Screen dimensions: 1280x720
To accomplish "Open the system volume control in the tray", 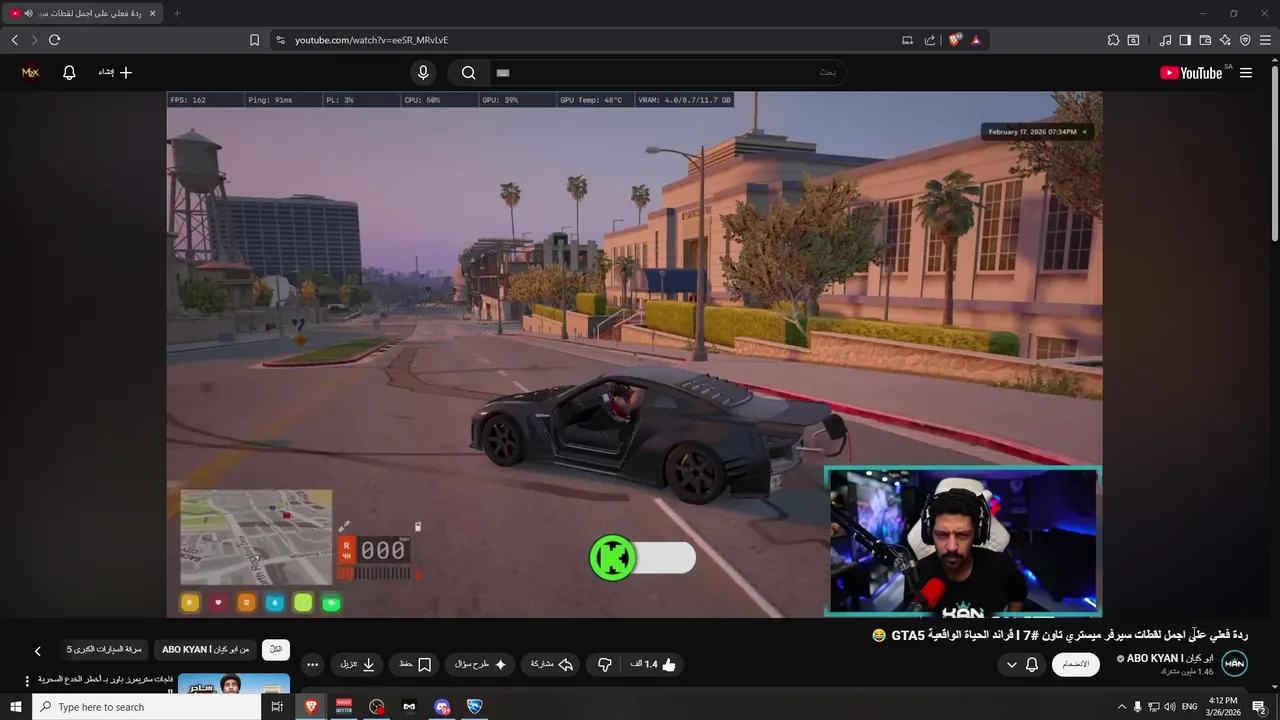I will (1170, 707).
